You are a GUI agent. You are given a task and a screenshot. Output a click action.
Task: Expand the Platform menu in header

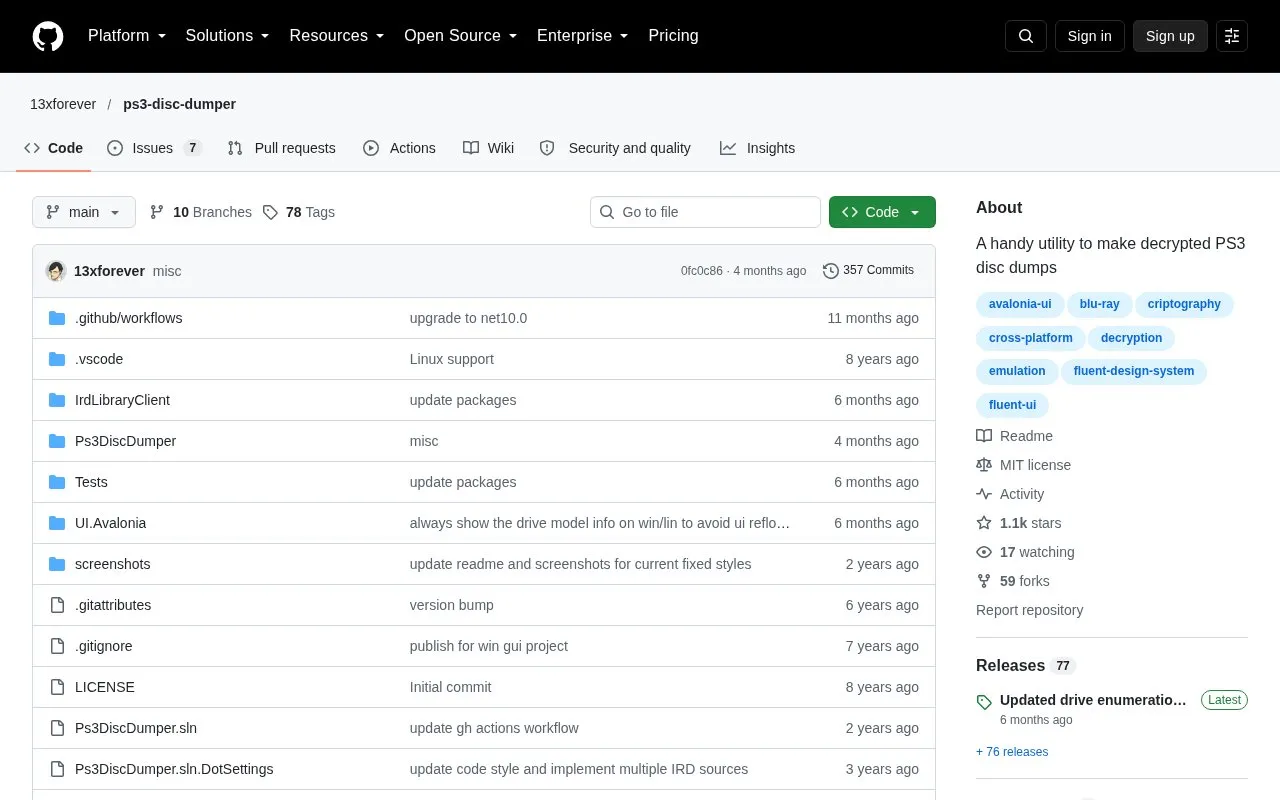point(127,36)
